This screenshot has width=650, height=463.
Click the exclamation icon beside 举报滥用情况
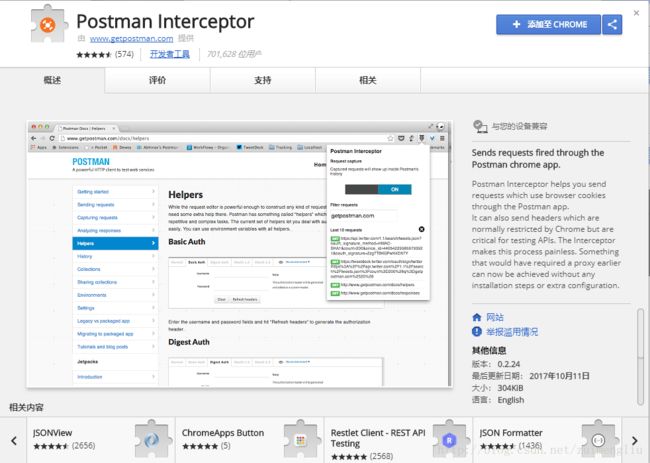tap(477, 332)
